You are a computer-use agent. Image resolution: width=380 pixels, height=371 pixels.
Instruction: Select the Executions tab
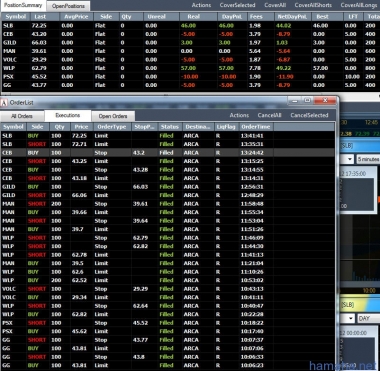[x=68, y=115]
